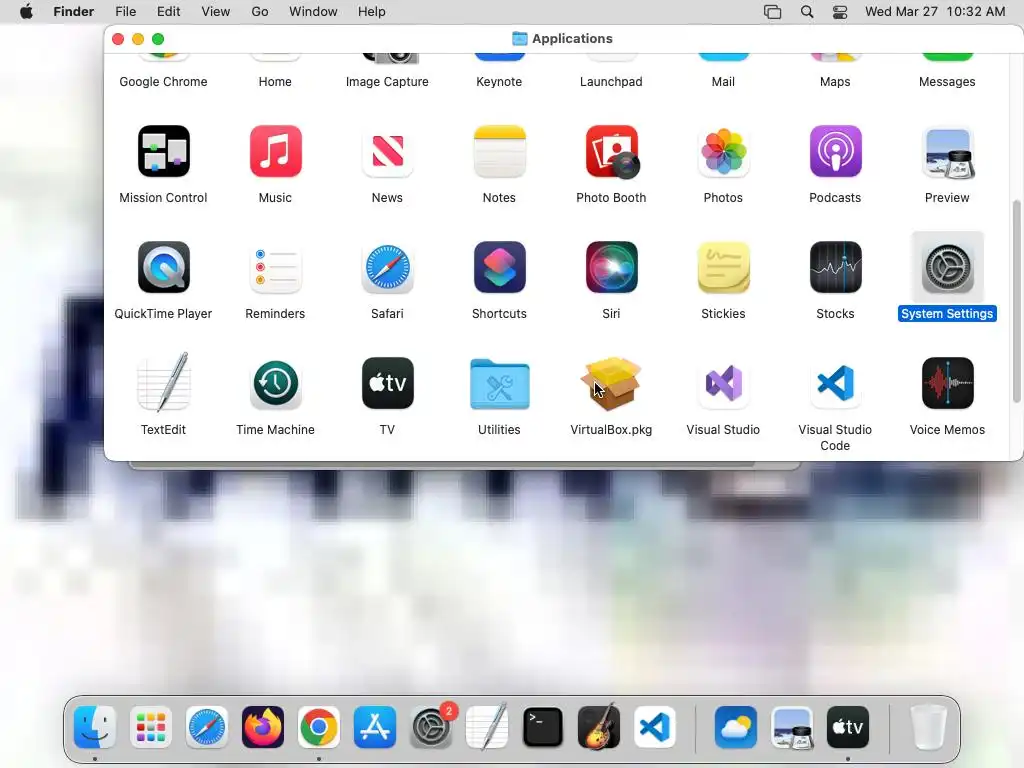Click the Stage Manager menu bar icon
Image resolution: width=1024 pixels, height=768 pixels.
tap(773, 12)
